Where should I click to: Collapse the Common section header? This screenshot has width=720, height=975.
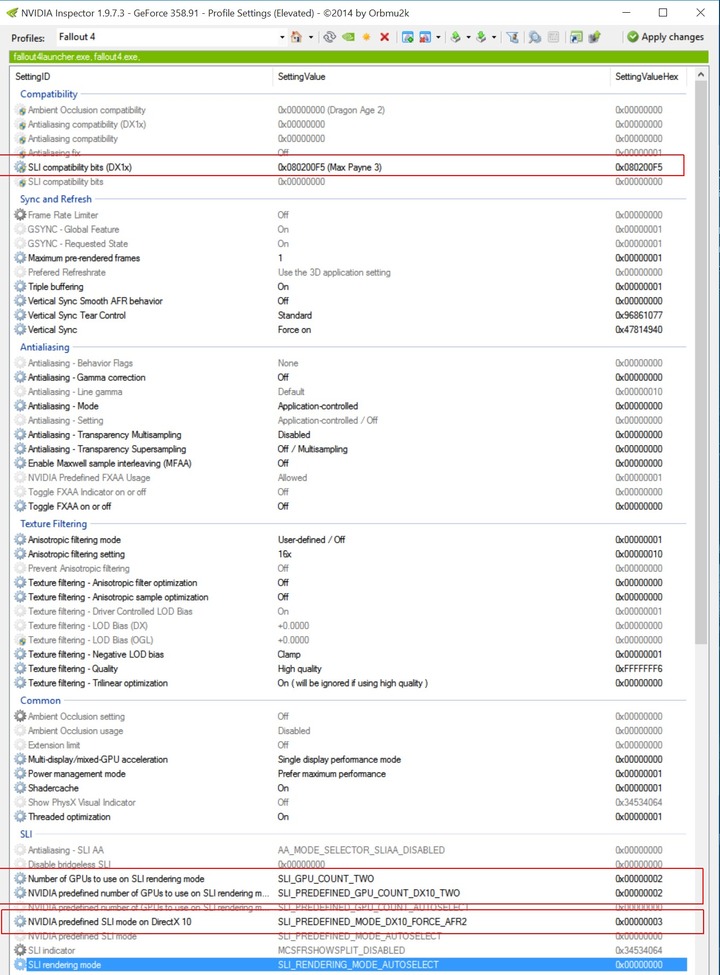tap(40, 700)
